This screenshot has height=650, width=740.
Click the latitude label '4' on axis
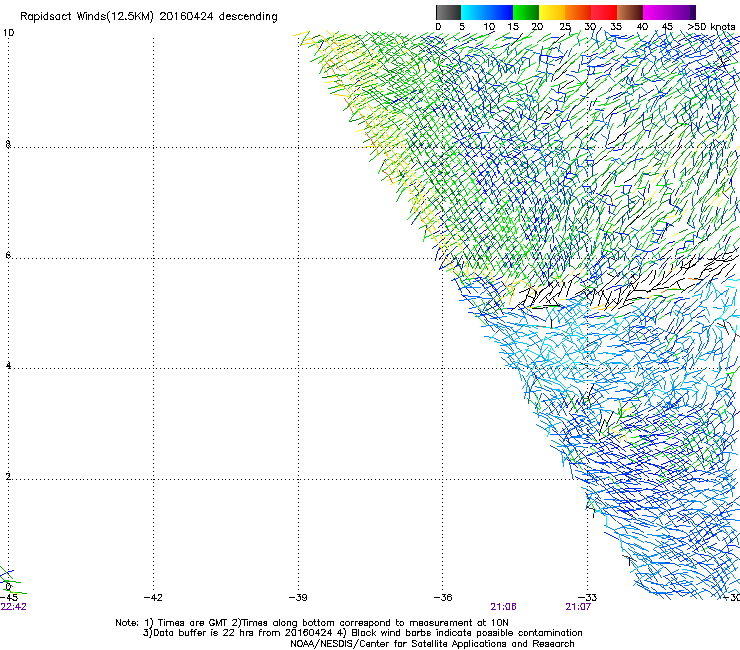pos(8,365)
